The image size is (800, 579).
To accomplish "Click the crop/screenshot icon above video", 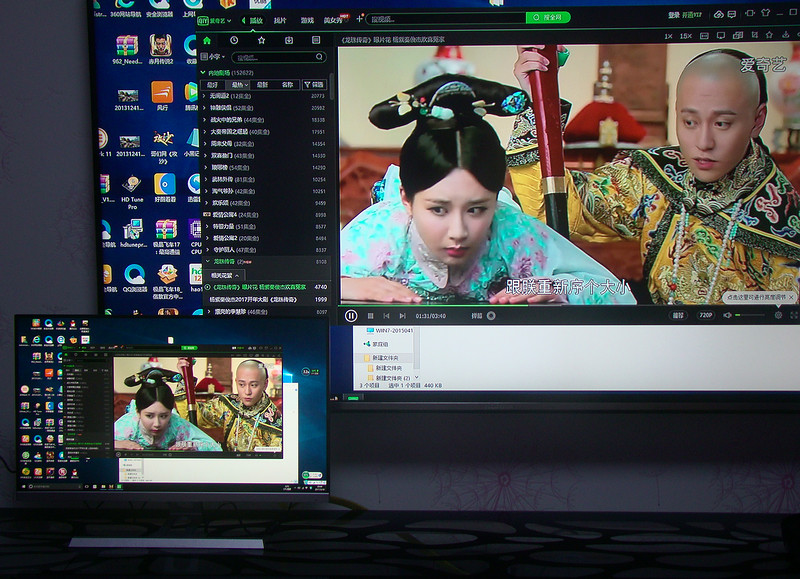I will 755,35.
